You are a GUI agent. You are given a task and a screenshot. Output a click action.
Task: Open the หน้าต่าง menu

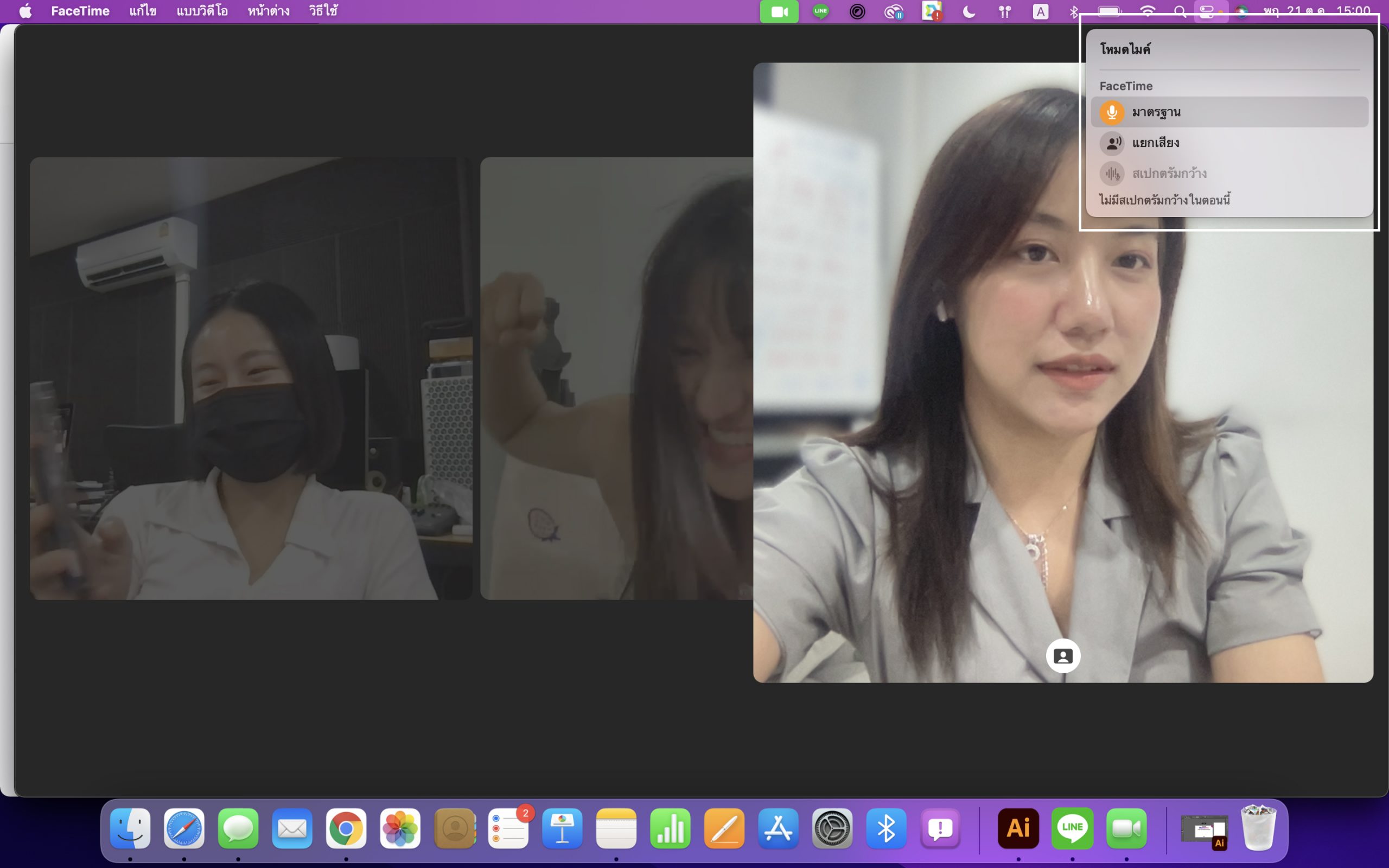point(268,11)
